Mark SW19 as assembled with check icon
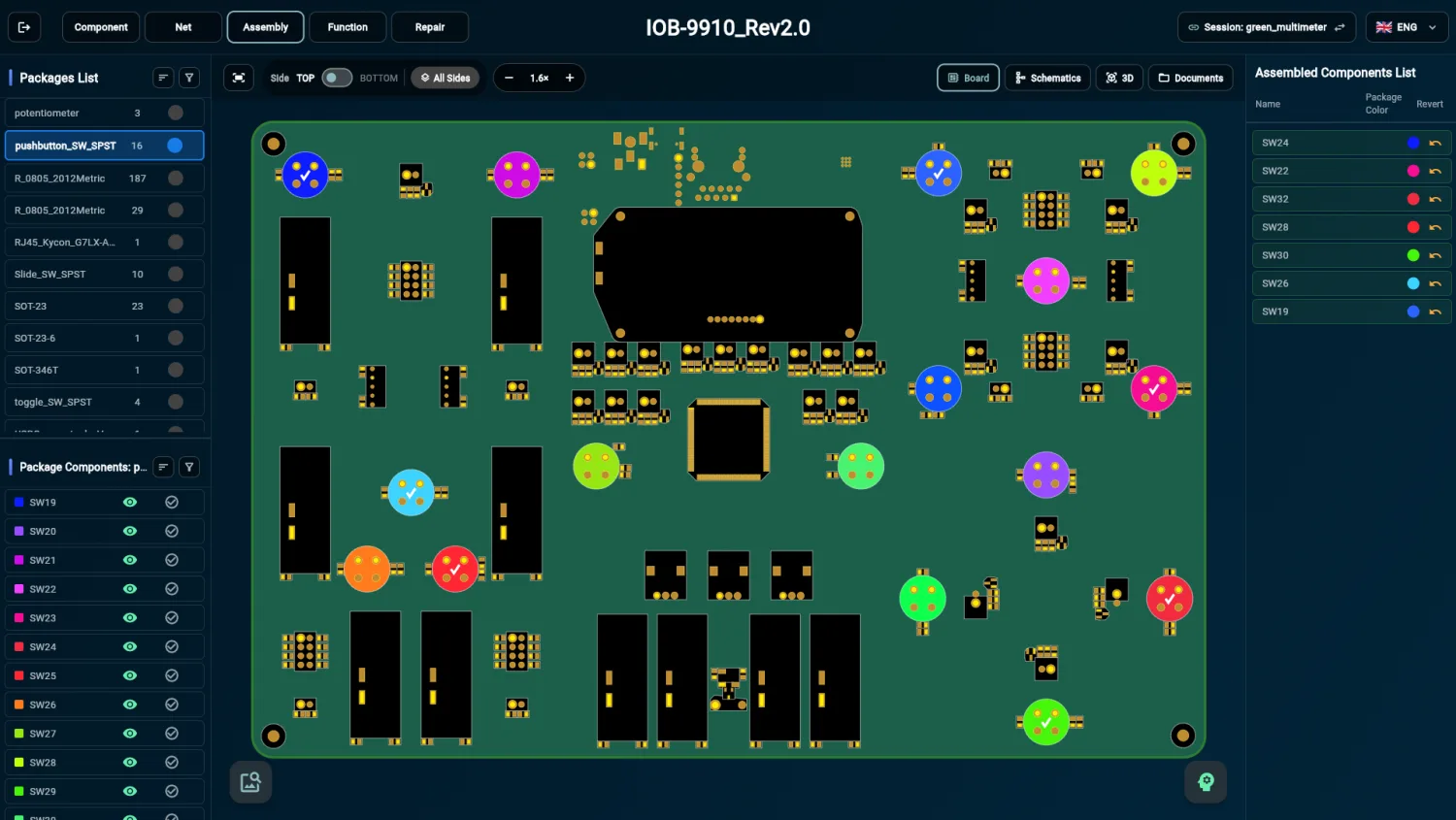1456x820 pixels. [x=172, y=502]
